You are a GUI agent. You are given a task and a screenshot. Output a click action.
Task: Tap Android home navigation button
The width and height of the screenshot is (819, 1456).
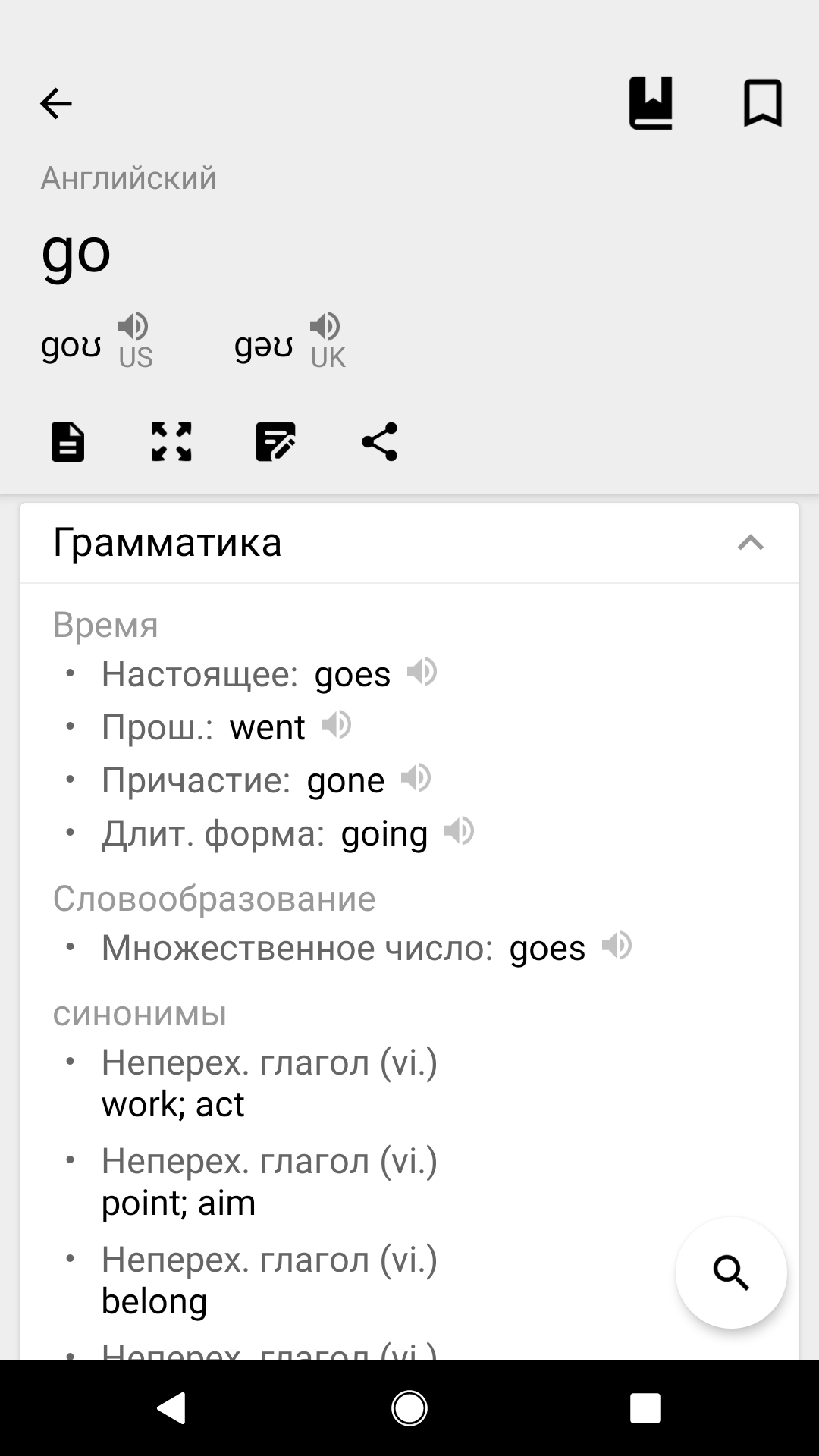click(x=409, y=1408)
